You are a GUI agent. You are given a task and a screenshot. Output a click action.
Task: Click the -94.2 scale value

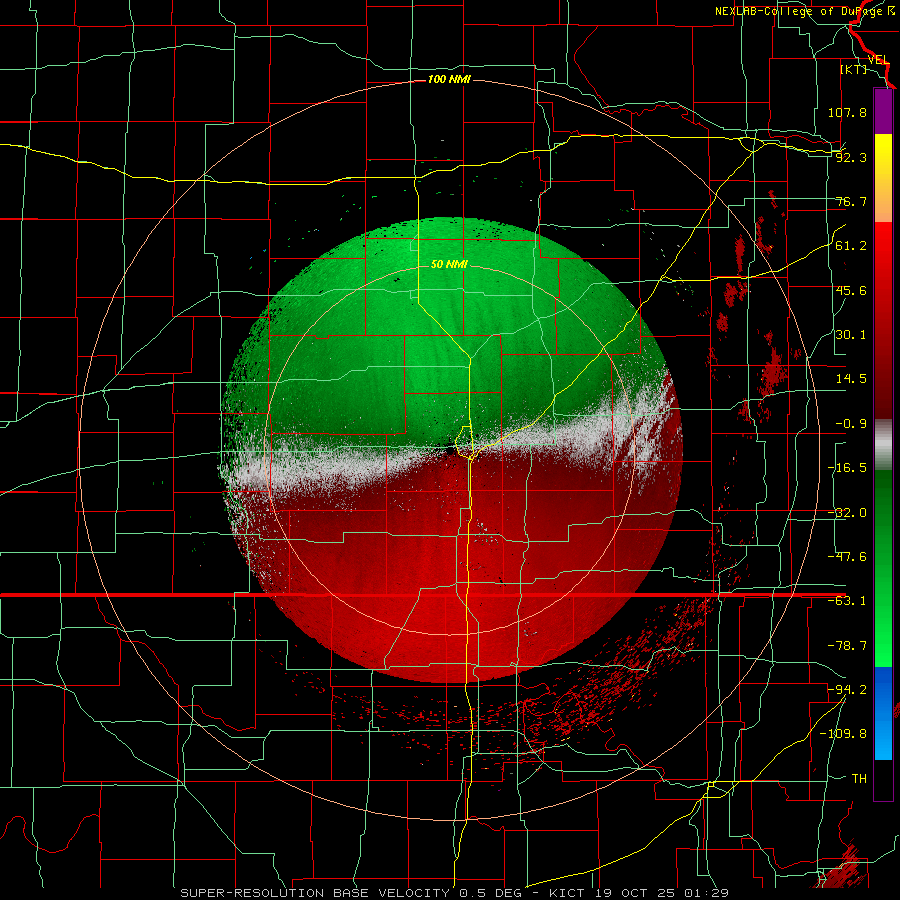coord(847,689)
